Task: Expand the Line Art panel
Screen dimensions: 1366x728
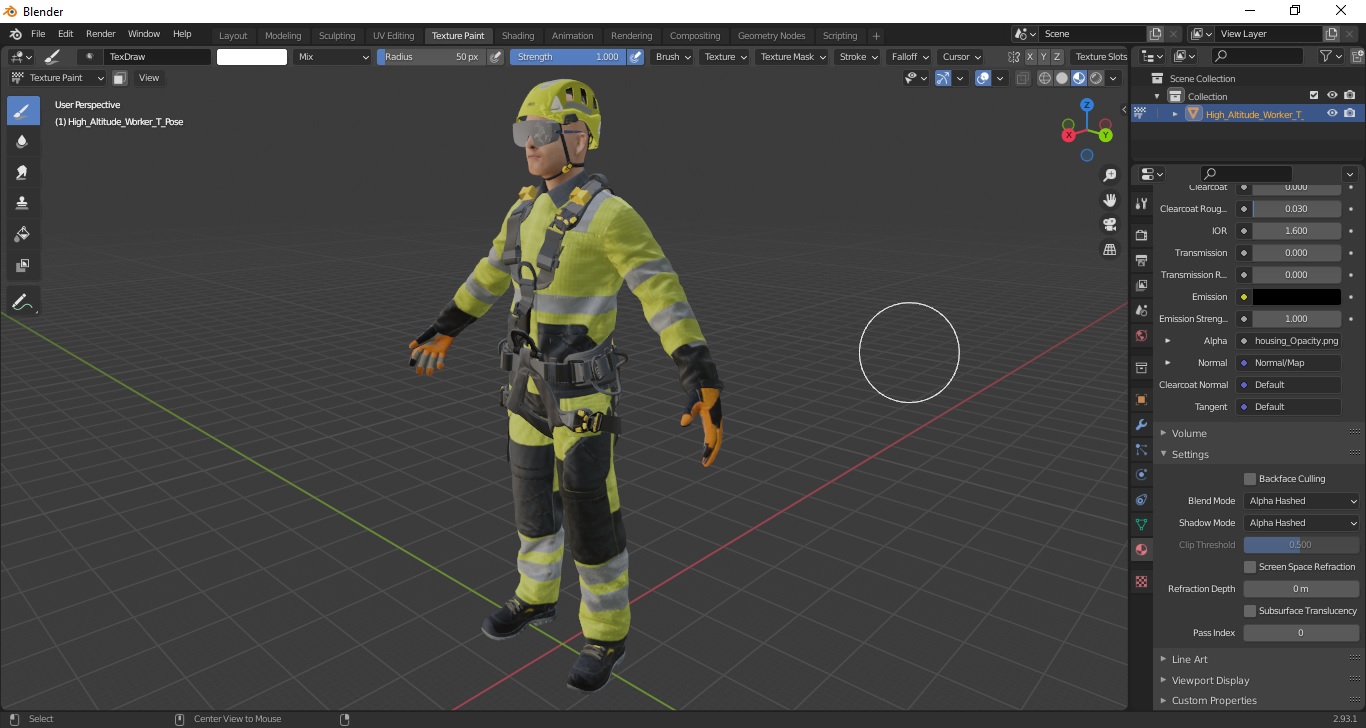Action: [x=1189, y=659]
